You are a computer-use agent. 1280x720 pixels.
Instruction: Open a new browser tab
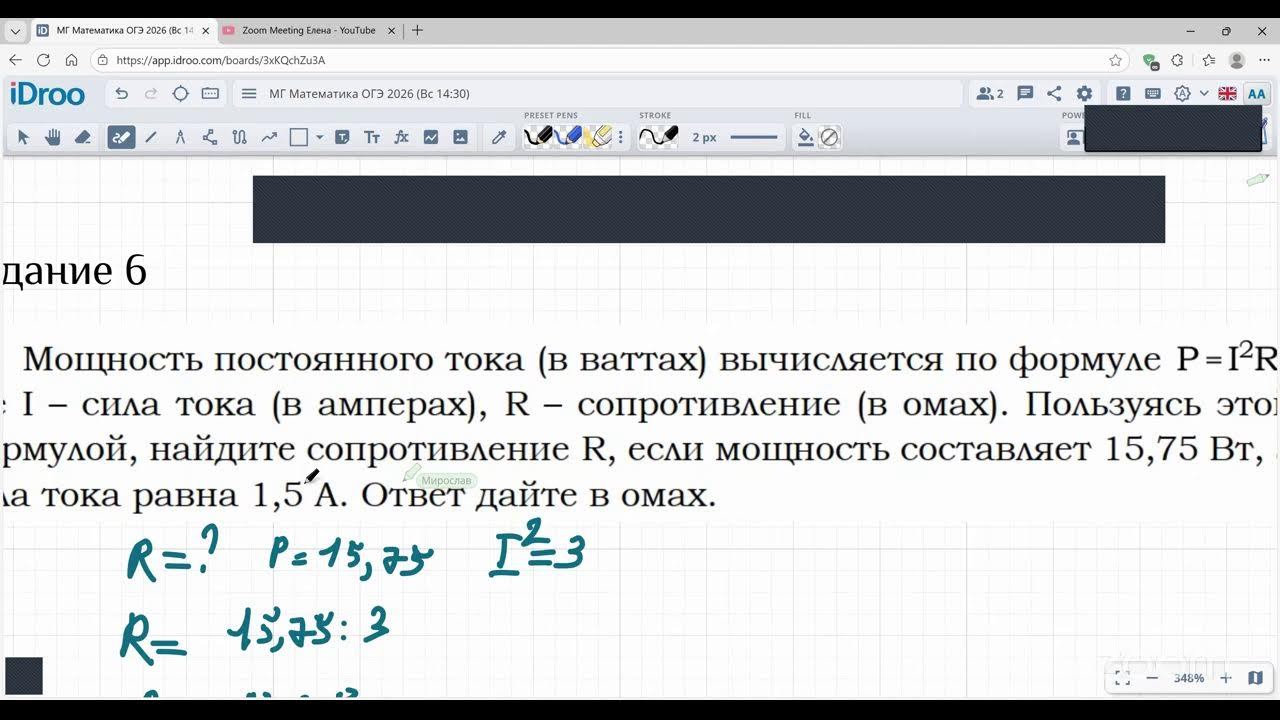coord(418,30)
